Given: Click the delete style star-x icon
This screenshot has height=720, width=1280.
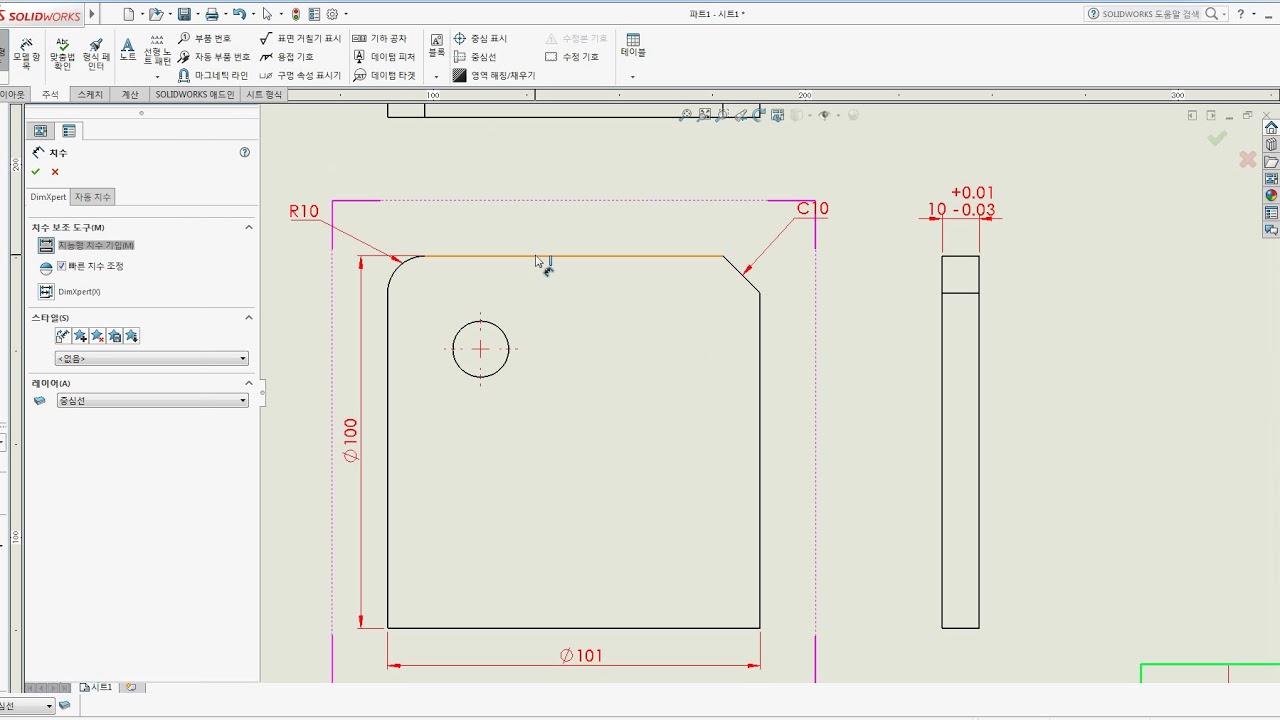Looking at the screenshot, I should [97, 336].
